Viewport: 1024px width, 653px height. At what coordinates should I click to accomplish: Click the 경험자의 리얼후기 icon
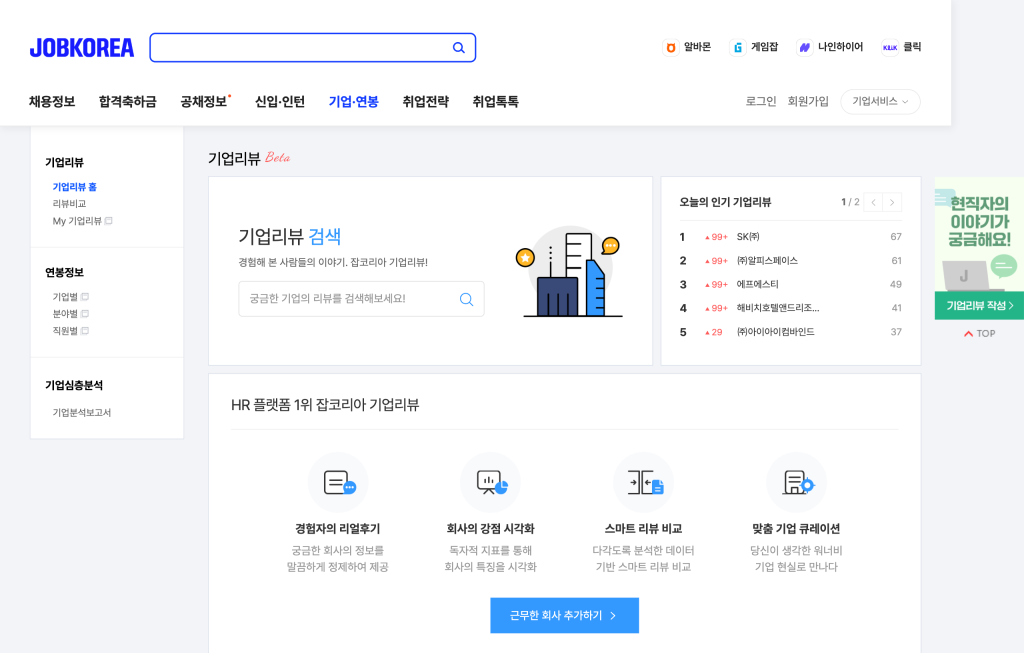coord(338,483)
